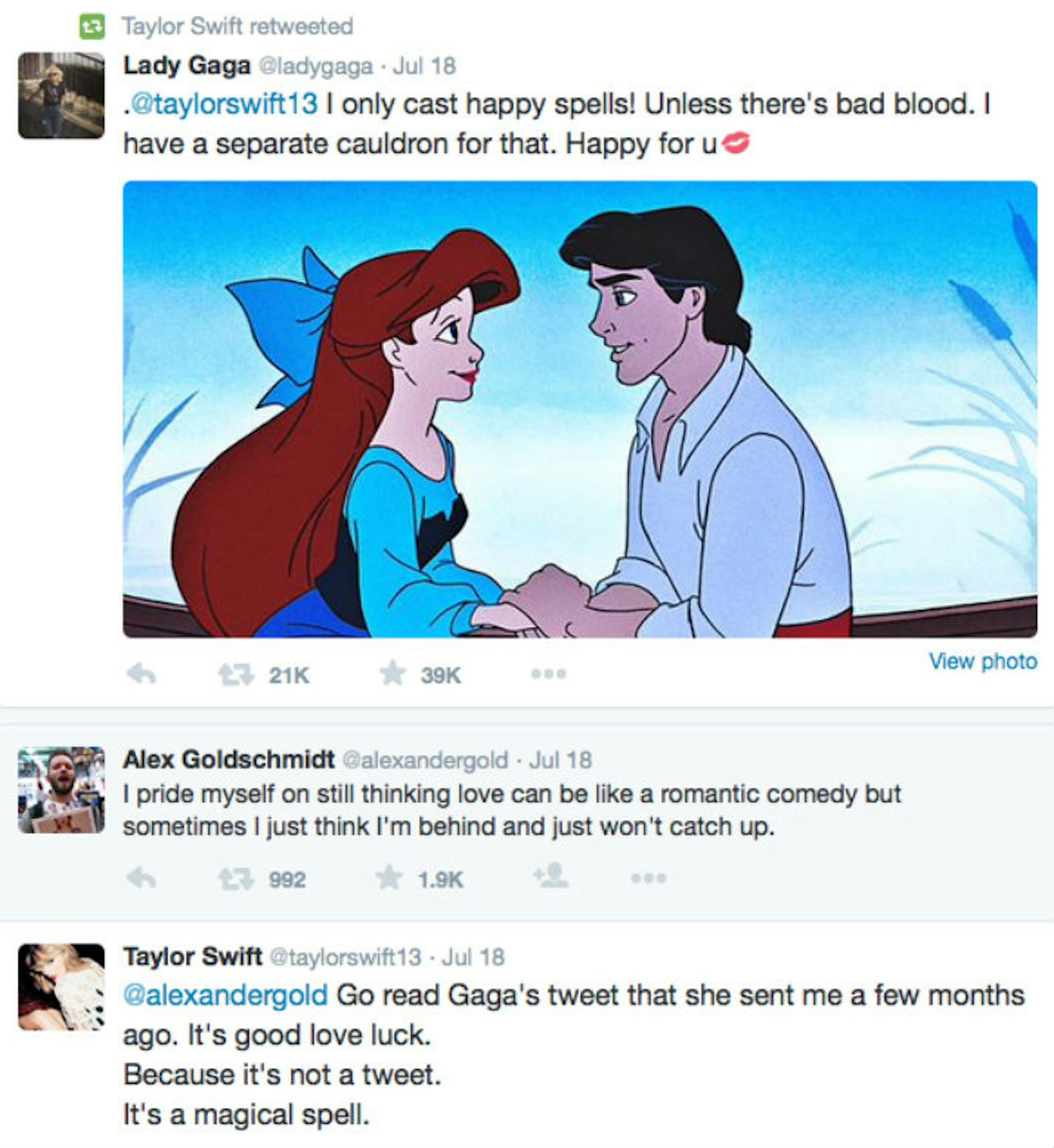
Task: Reply to Lady Gaga's tweet
Action: click(141, 674)
